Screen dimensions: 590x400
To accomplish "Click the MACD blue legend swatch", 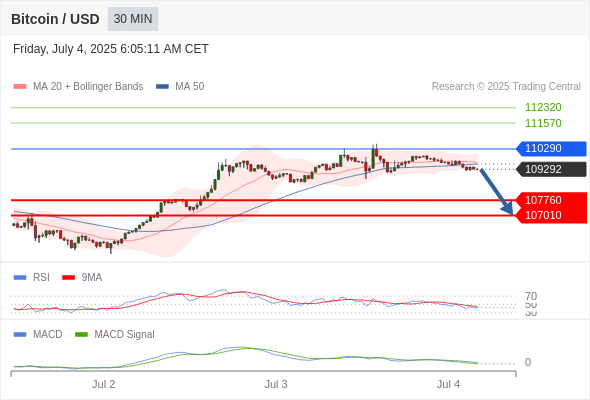I will coord(20,334).
